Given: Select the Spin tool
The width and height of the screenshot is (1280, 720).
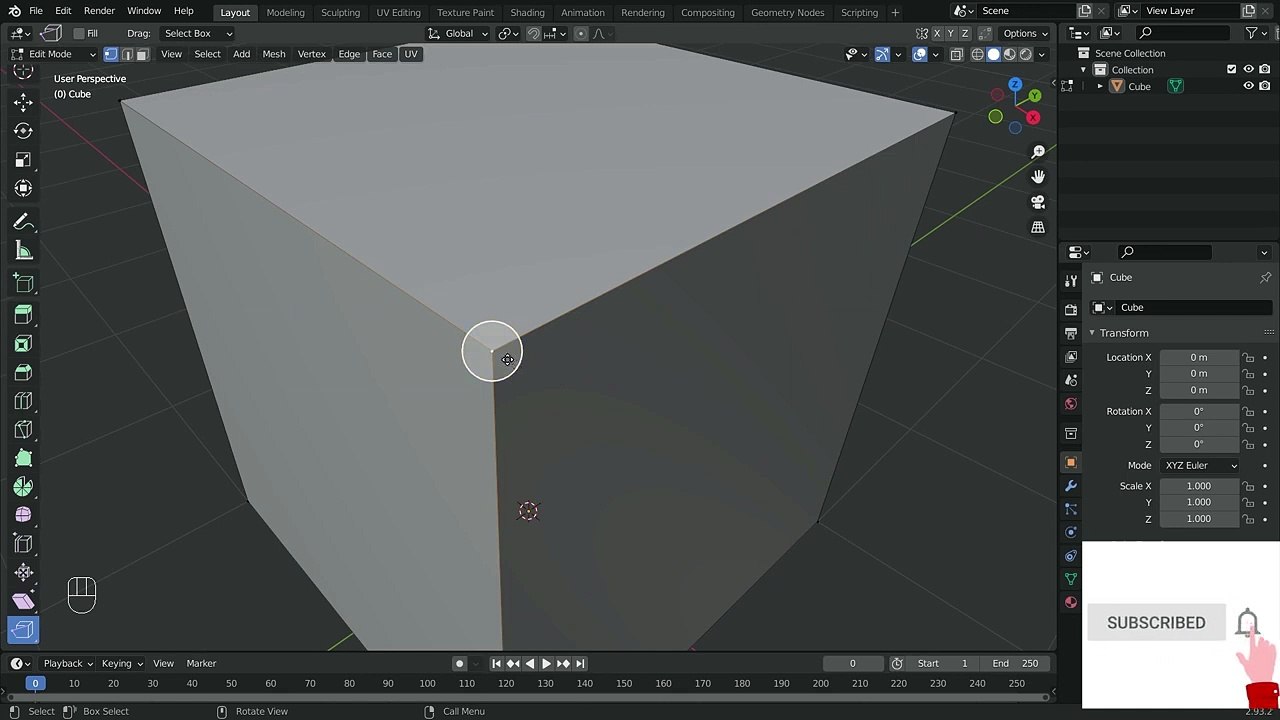Looking at the screenshot, I should pyautogui.click(x=23, y=487).
